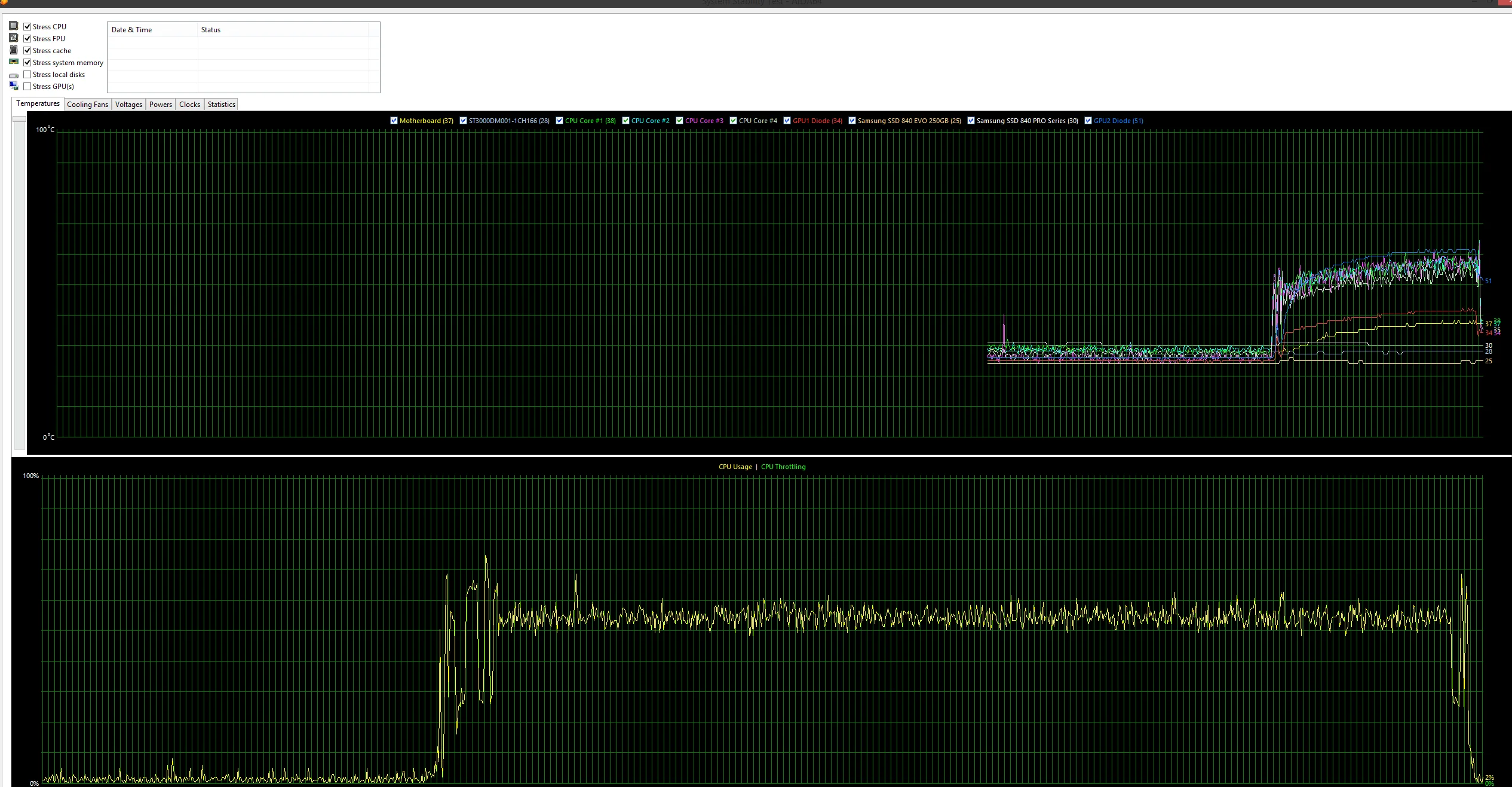Screen dimensions: 1512x787
Task: Open the Voltages tab
Action: click(128, 104)
